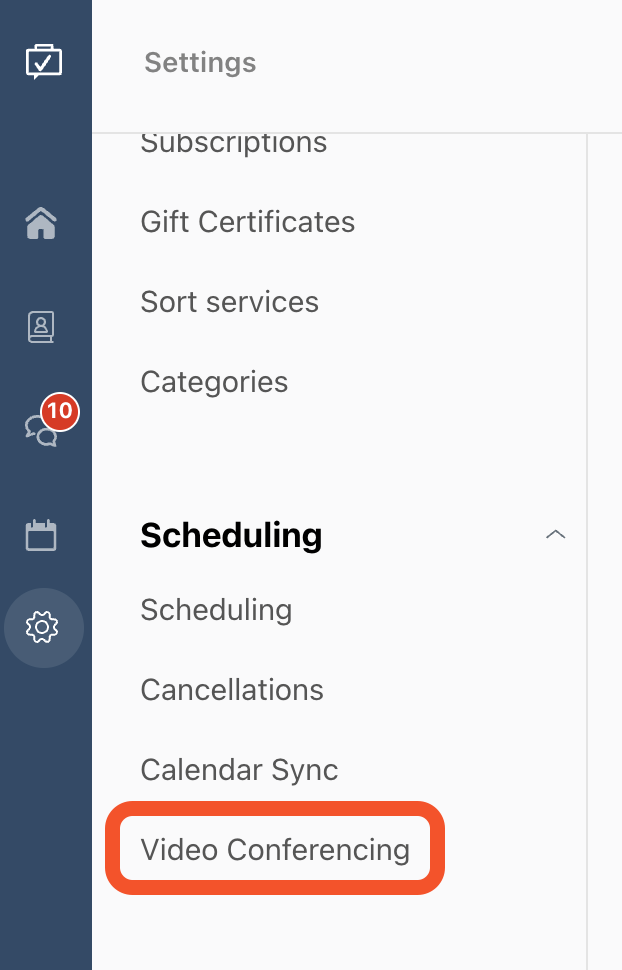
Task: Click the briefcase checkmark logo icon
Action: tap(43, 61)
